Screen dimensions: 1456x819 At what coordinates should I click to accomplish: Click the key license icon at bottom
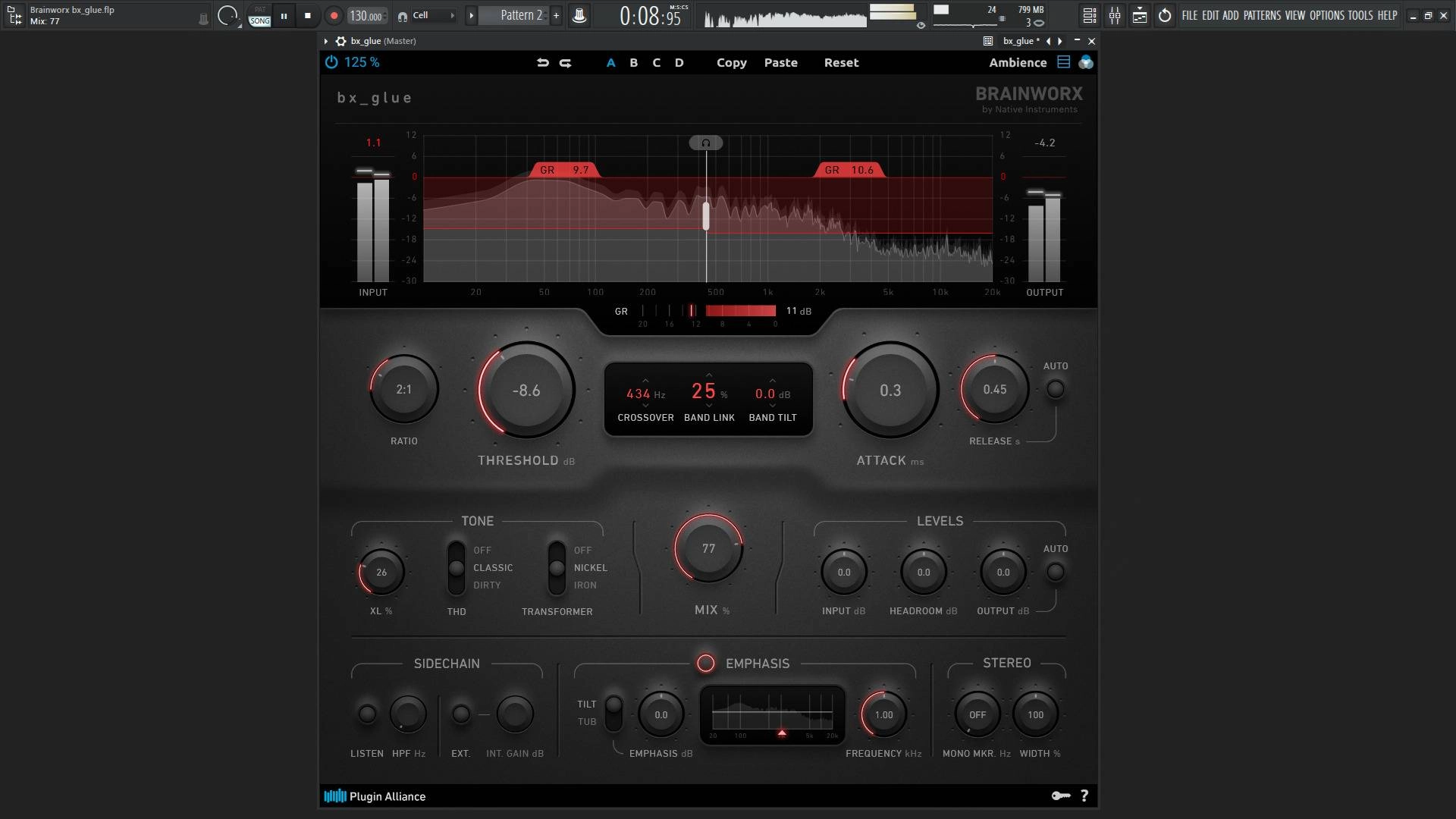pyautogui.click(x=1061, y=795)
